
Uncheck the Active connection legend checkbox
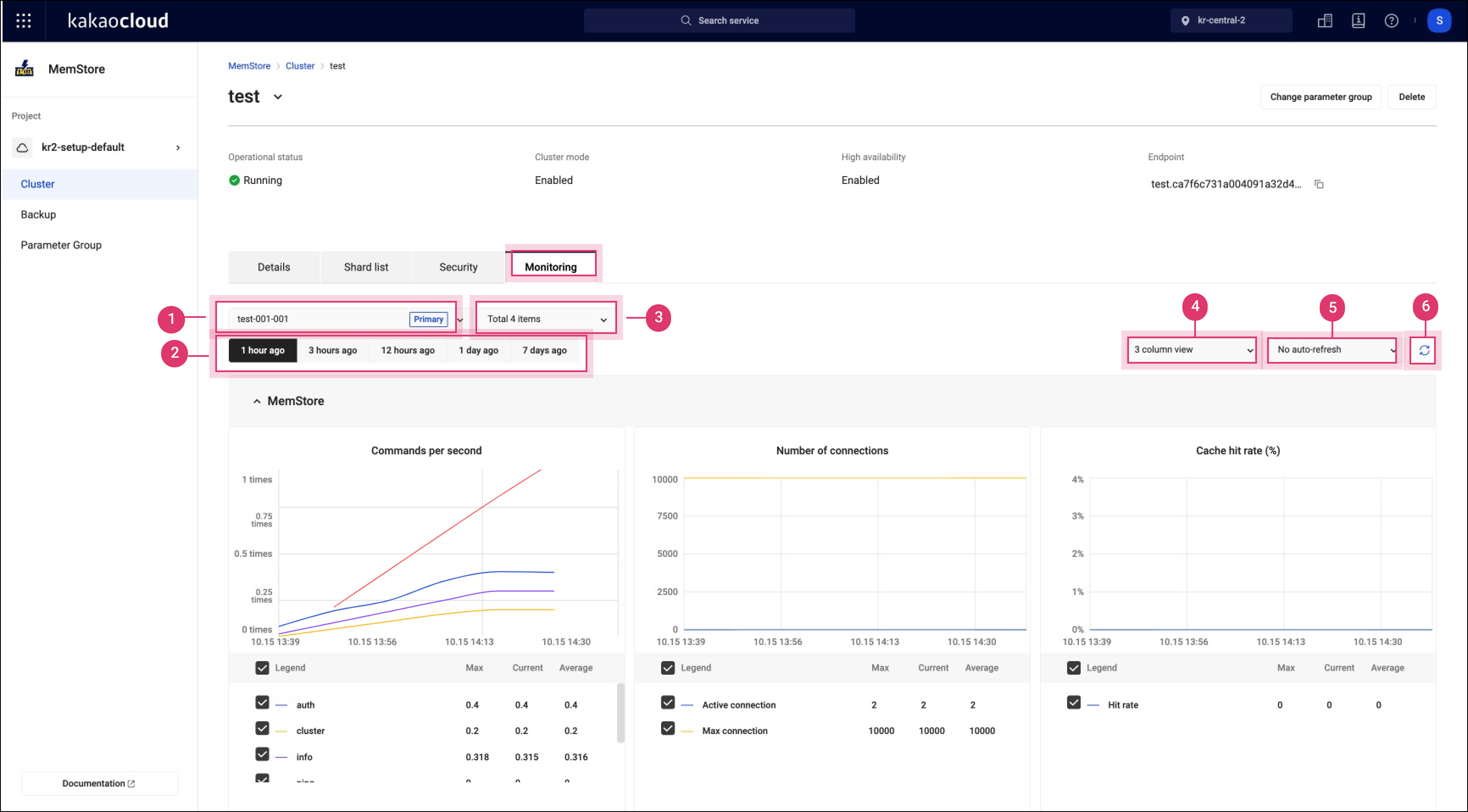click(668, 702)
